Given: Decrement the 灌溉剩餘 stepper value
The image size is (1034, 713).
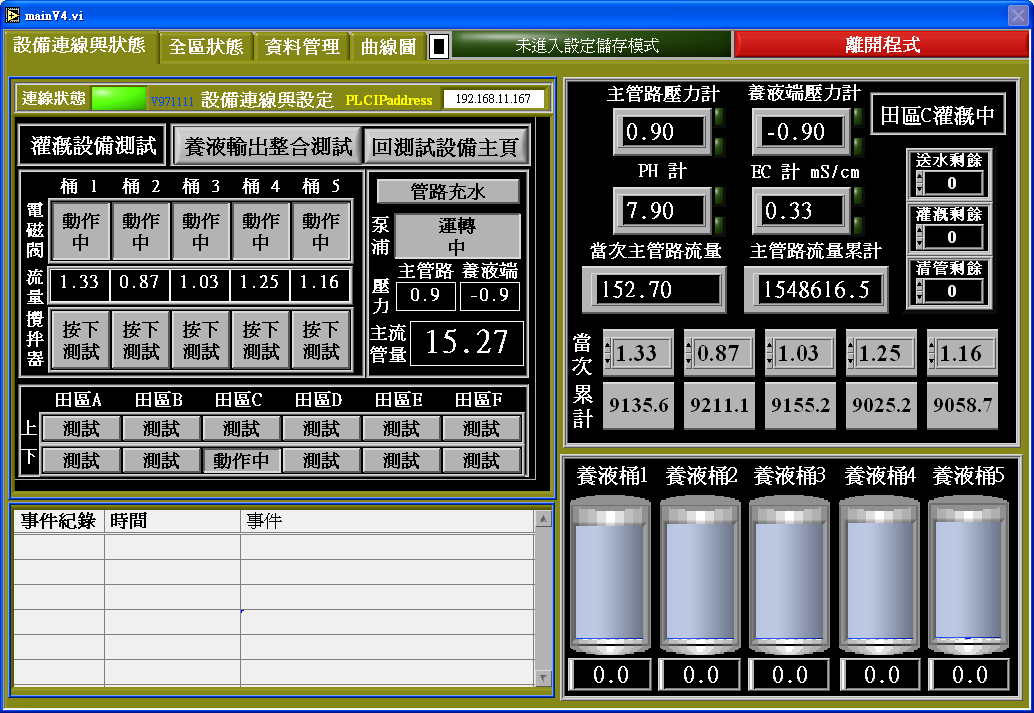Looking at the screenshot, I should [x=920, y=242].
